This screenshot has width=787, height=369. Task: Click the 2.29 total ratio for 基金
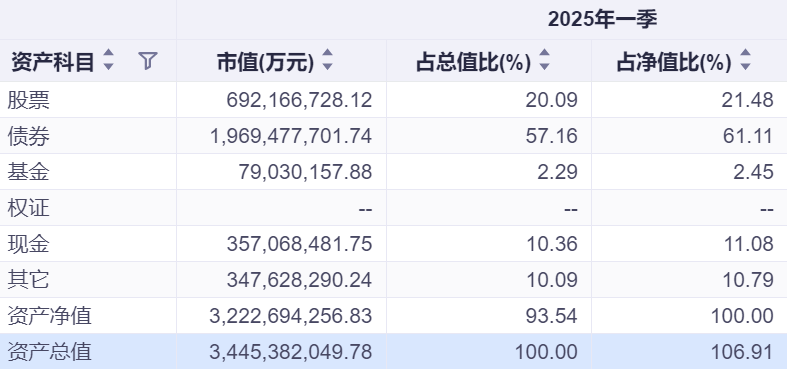pyautogui.click(x=558, y=172)
